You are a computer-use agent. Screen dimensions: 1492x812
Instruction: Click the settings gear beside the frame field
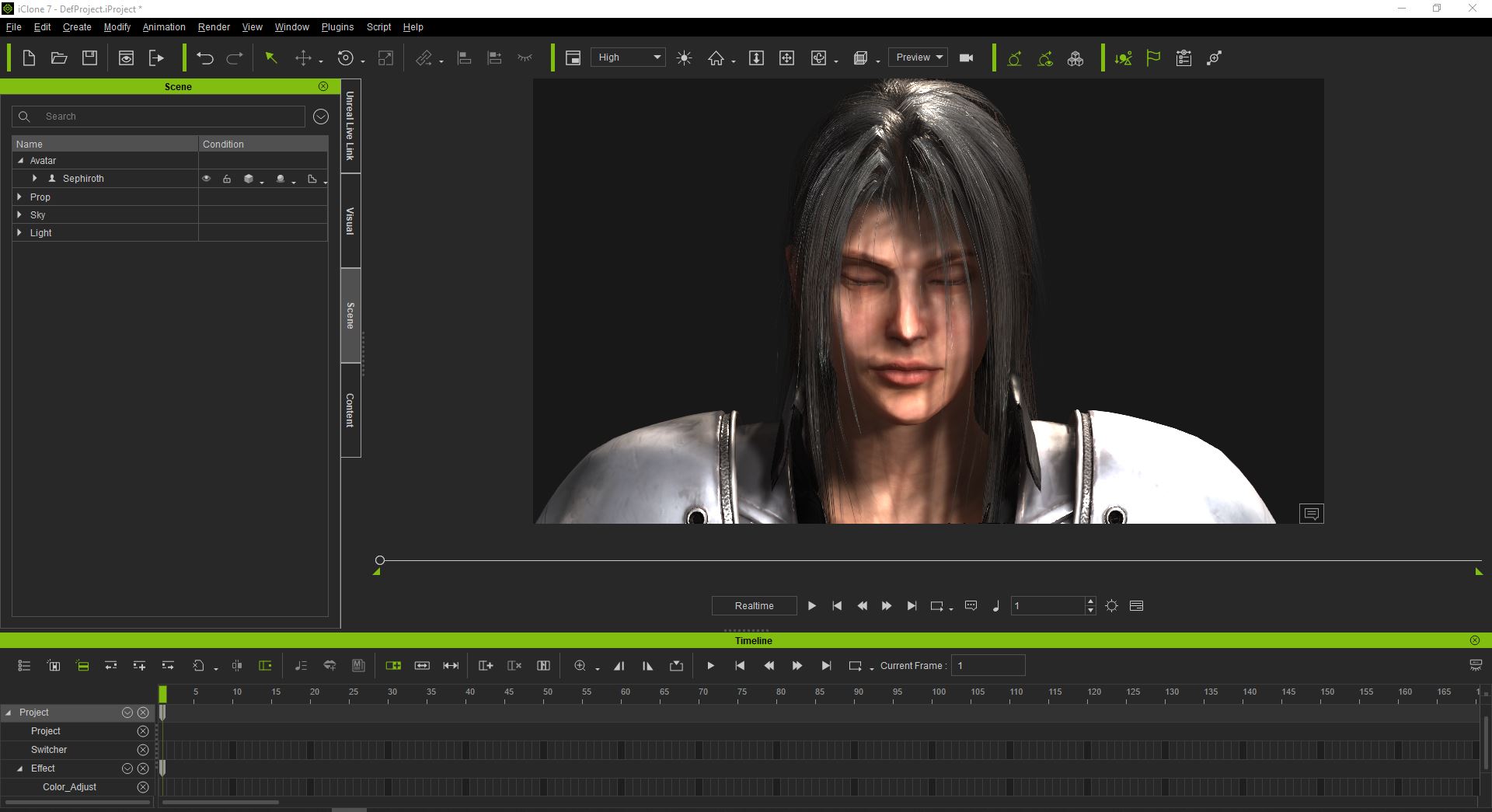click(x=1112, y=606)
